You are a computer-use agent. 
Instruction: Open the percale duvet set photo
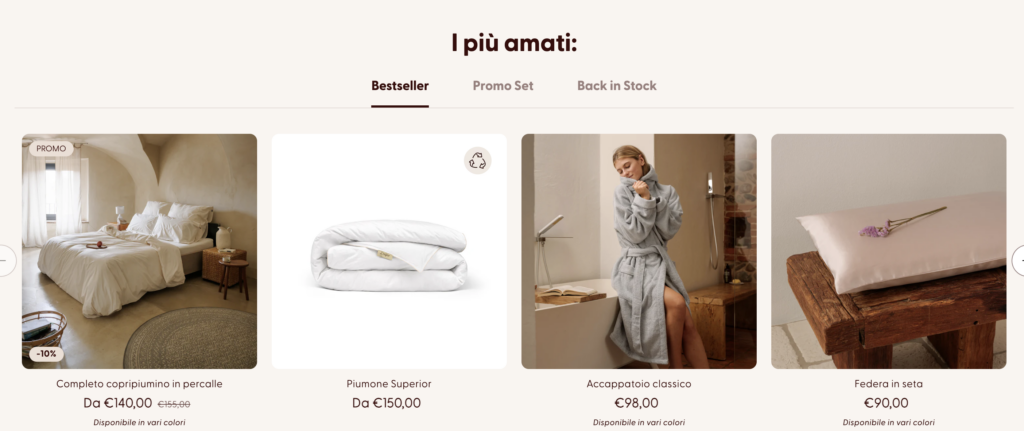tap(139, 251)
